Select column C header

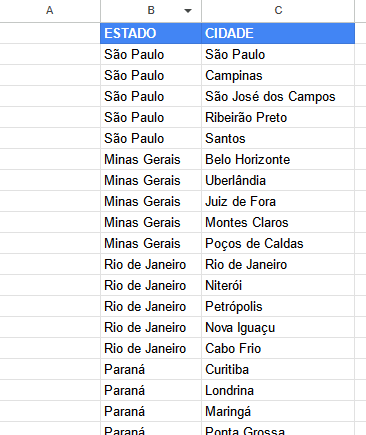coord(278,11)
